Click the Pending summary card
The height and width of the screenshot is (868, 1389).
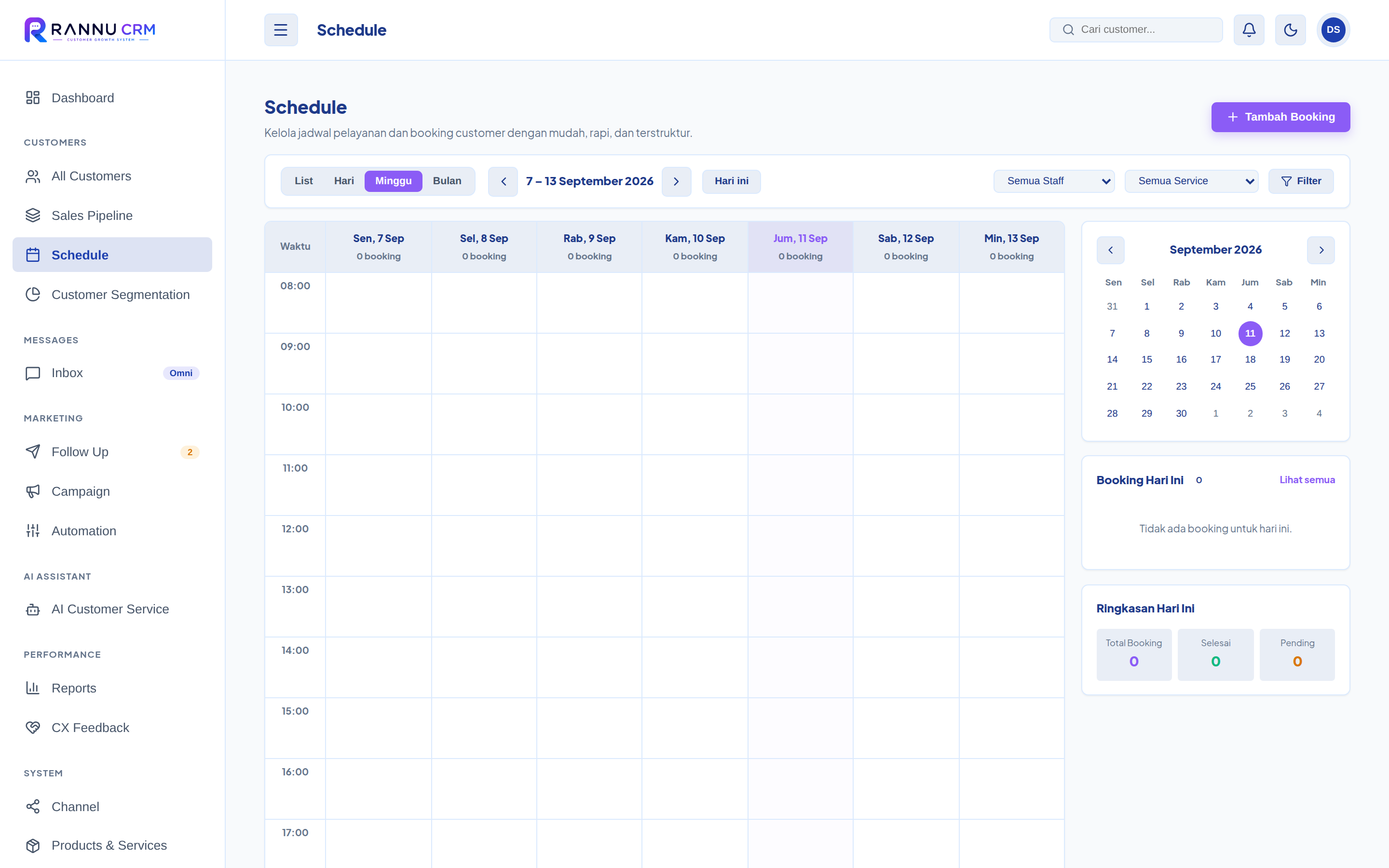click(1297, 655)
